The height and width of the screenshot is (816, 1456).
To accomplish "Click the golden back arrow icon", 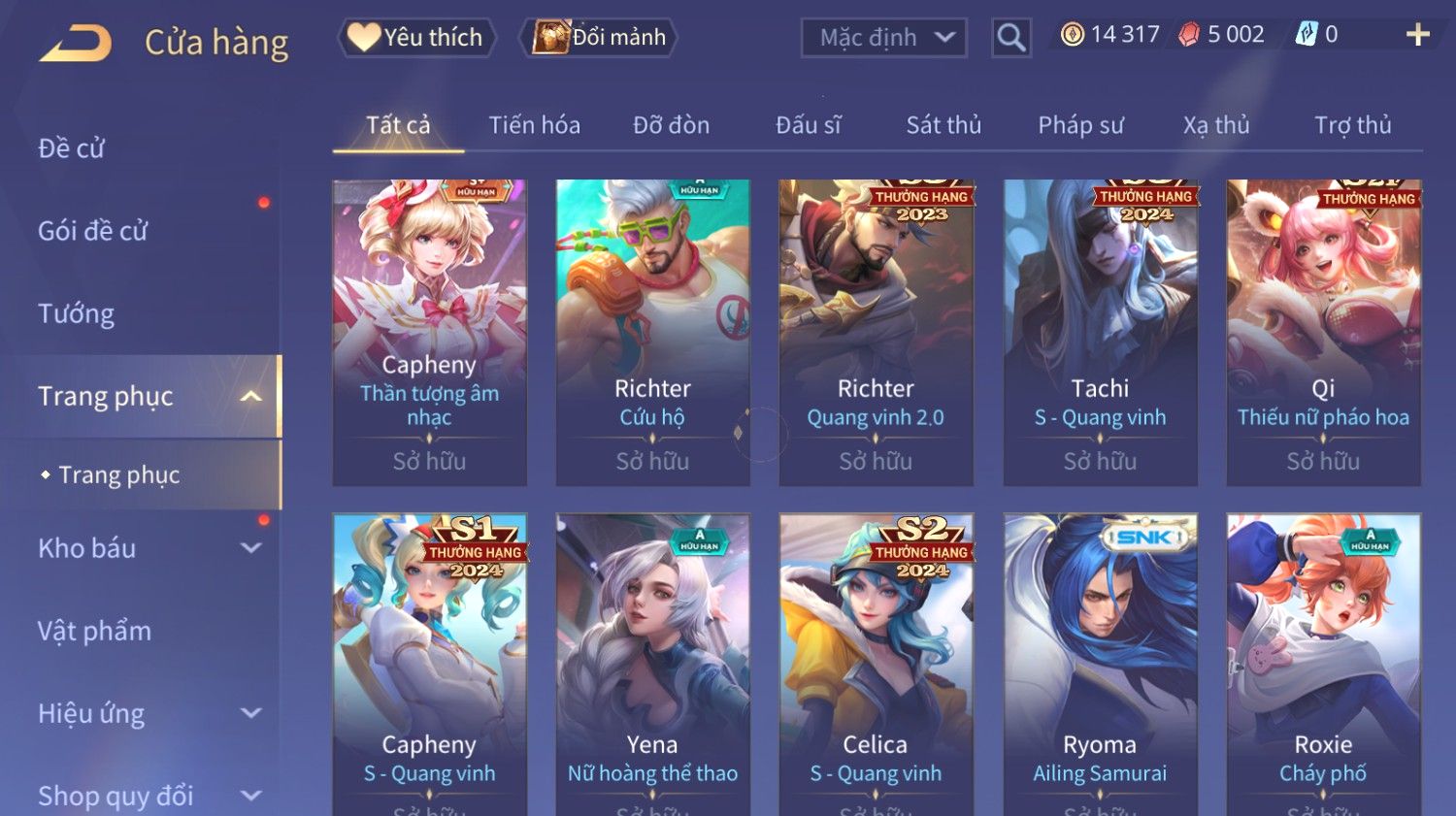I will click(x=76, y=43).
